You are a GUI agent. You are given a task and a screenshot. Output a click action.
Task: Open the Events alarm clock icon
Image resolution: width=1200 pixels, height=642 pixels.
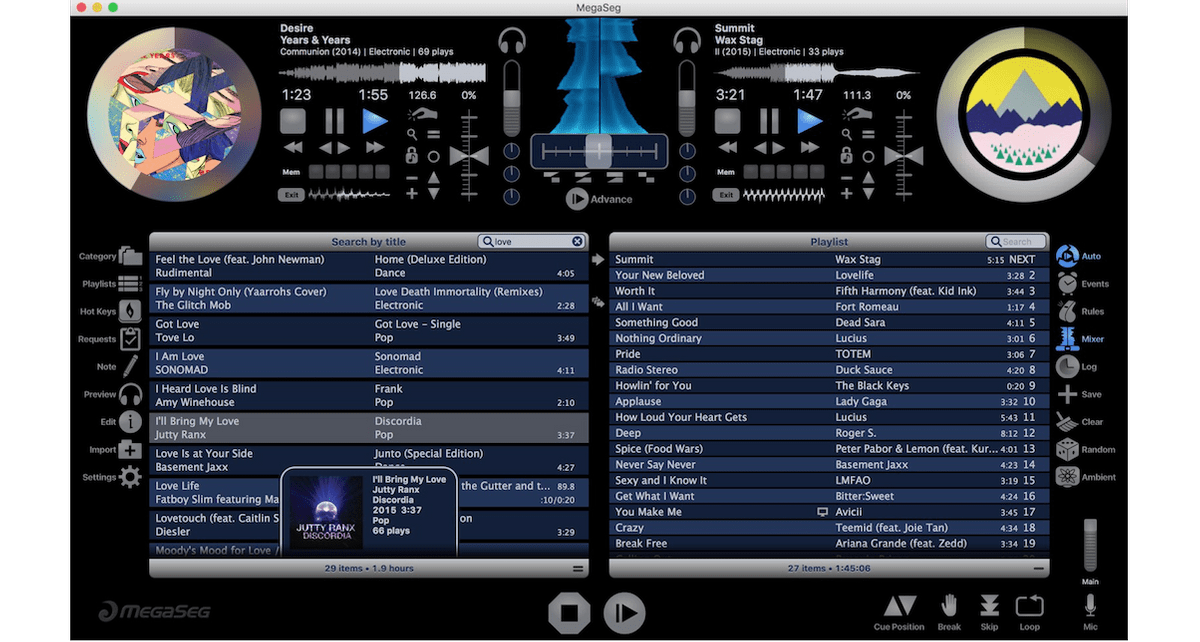pos(1067,284)
